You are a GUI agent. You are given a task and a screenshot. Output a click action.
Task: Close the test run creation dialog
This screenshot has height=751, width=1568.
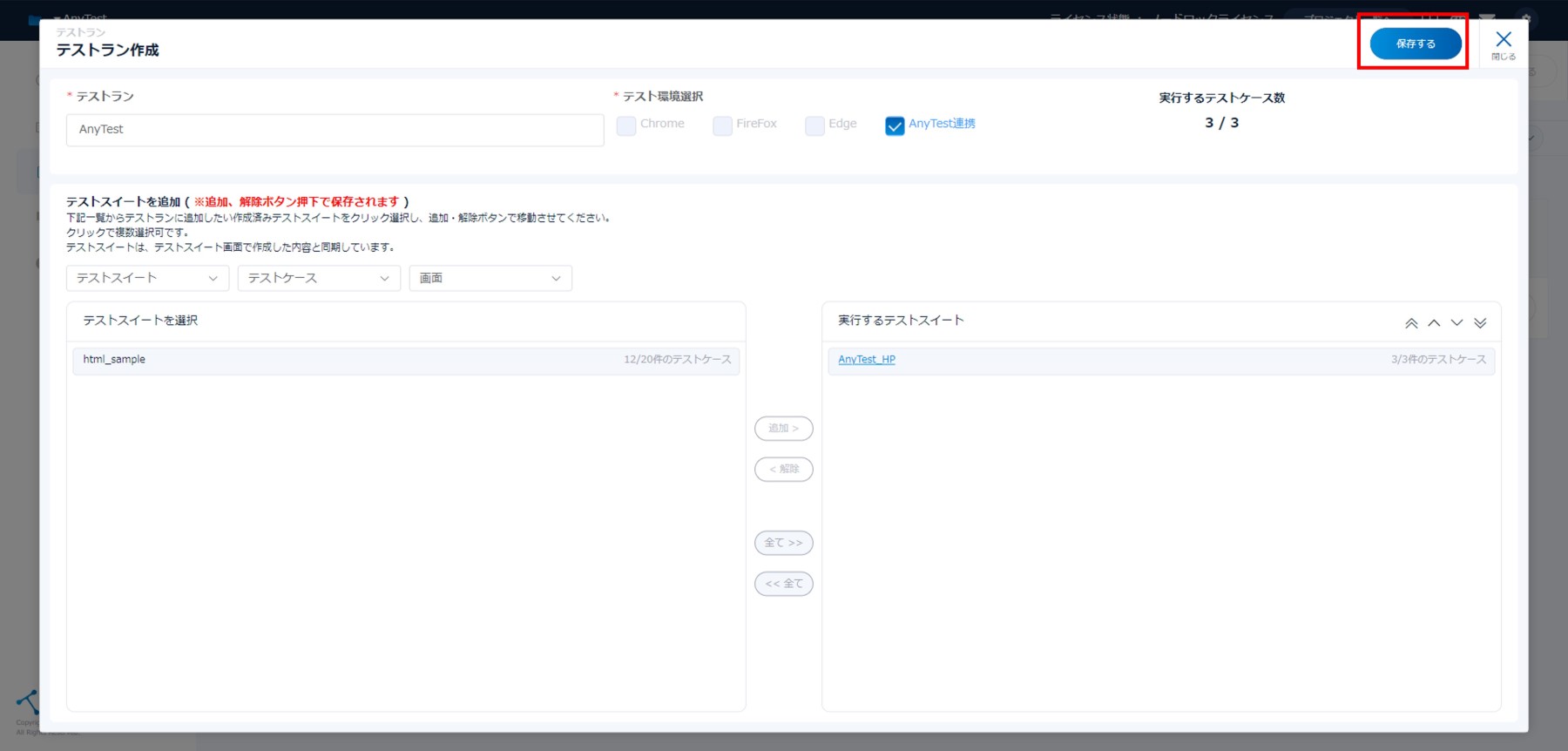coord(1504,43)
